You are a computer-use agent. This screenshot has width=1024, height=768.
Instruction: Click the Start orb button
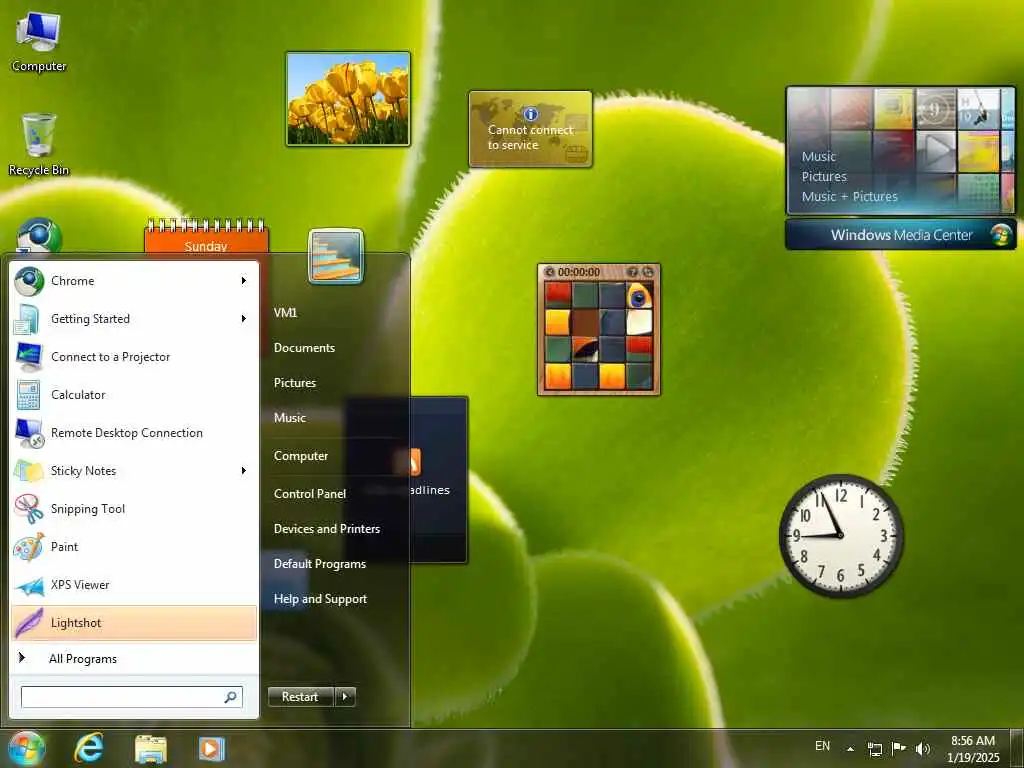(26, 748)
